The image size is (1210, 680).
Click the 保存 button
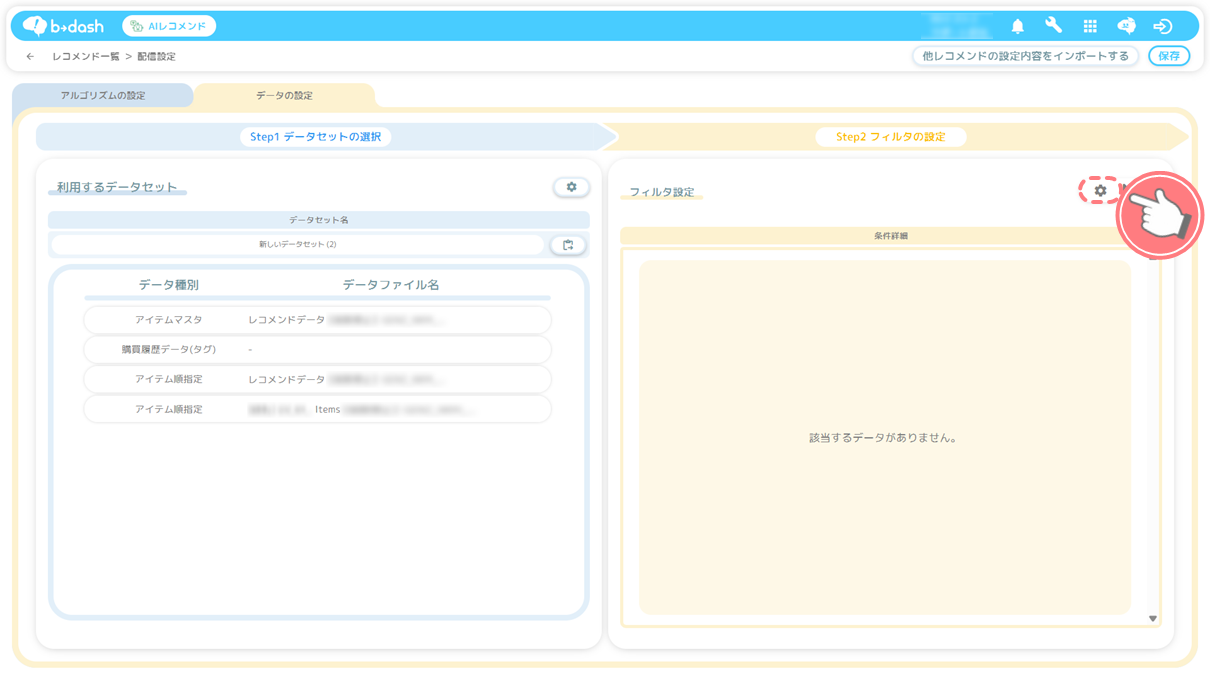pos(1168,56)
